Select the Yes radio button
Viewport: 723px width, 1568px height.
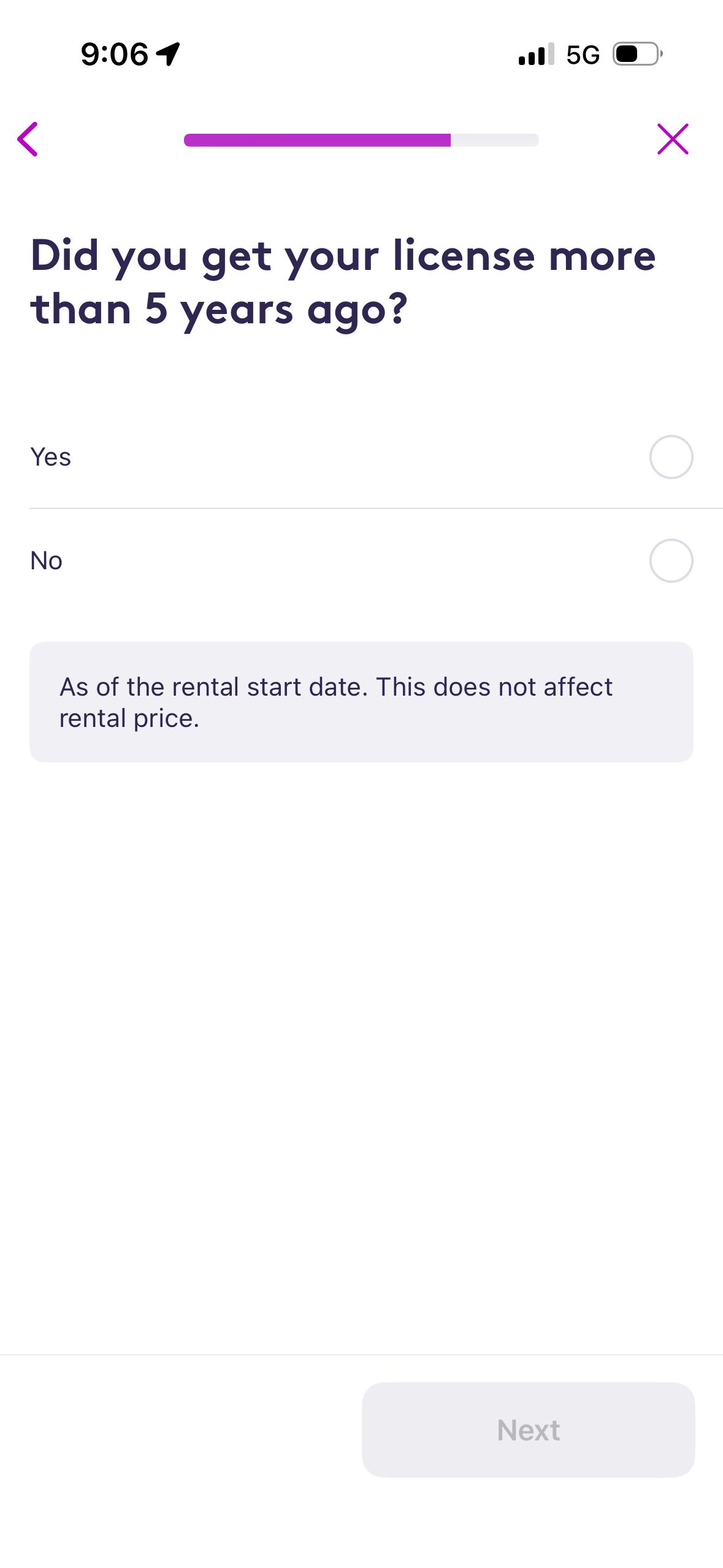(x=671, y=457)
